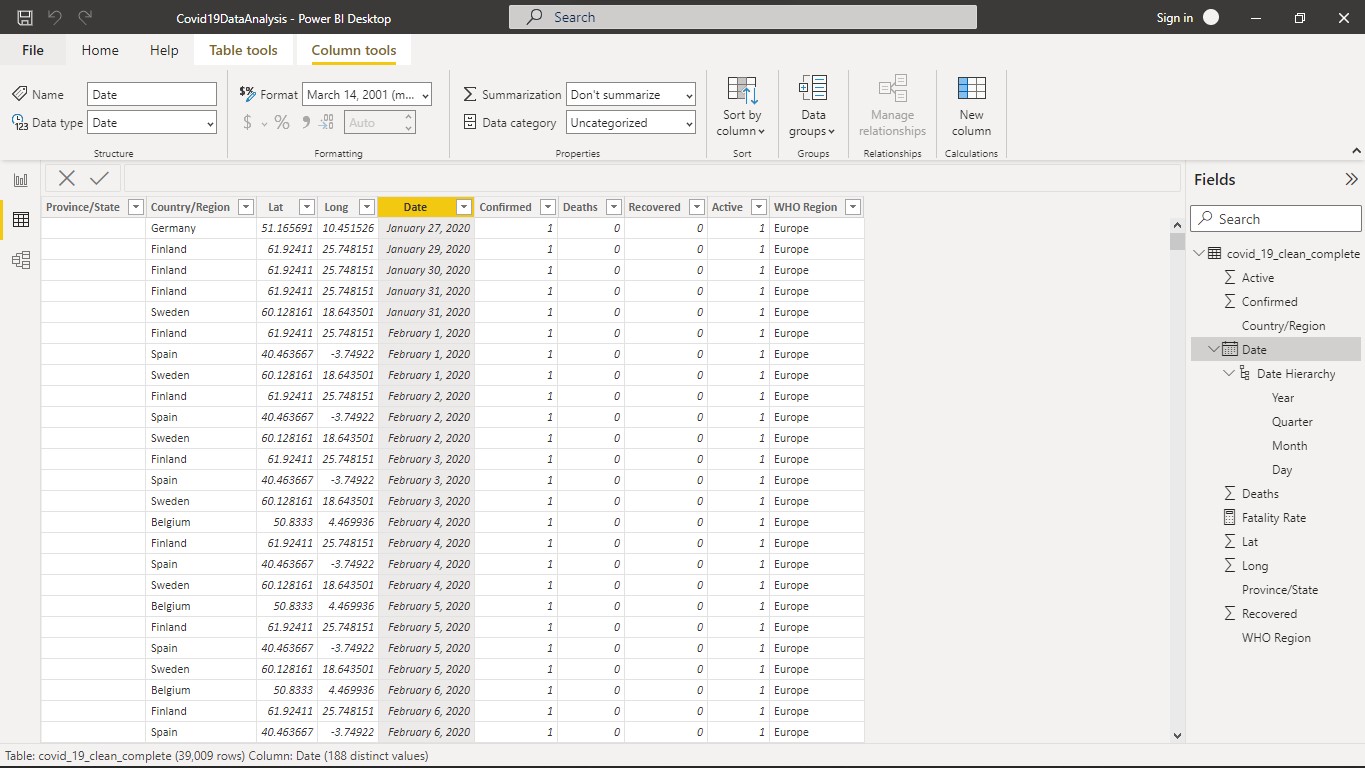Image resolution: width=1365 pixels, height=768 pixels.
Task: Select Recovered field in Fields
Action: coord(1269,613)
